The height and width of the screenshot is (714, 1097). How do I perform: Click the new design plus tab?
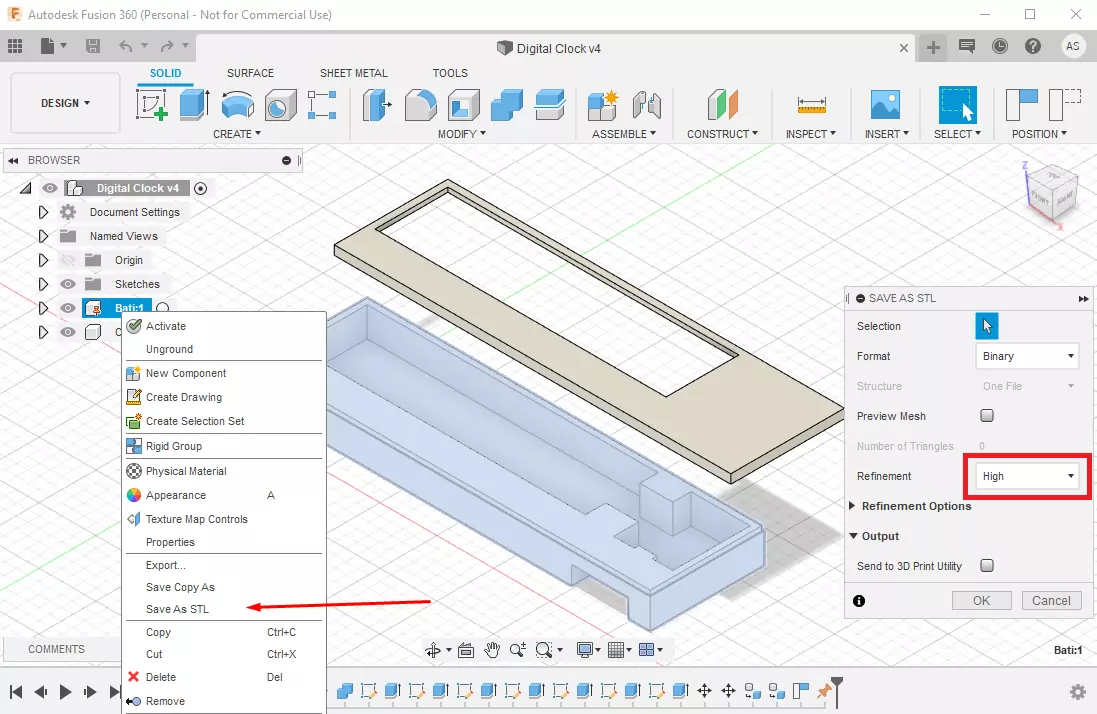933,48
